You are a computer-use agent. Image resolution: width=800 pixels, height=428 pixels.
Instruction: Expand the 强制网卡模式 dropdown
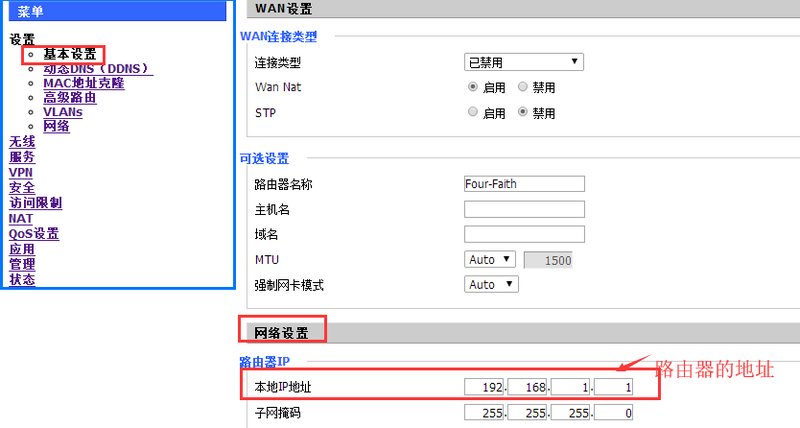click(x=491, y=285)
